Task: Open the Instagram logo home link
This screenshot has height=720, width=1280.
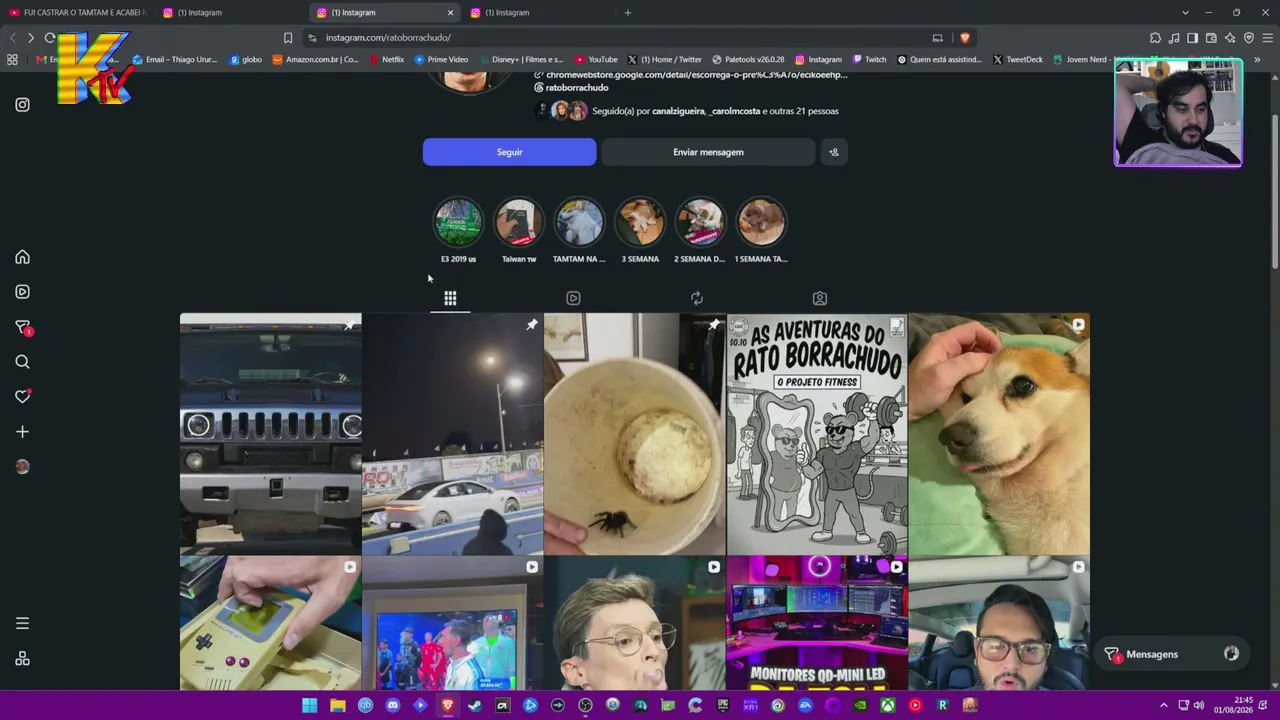Action: pyautogui.click(x=22, y=105)
